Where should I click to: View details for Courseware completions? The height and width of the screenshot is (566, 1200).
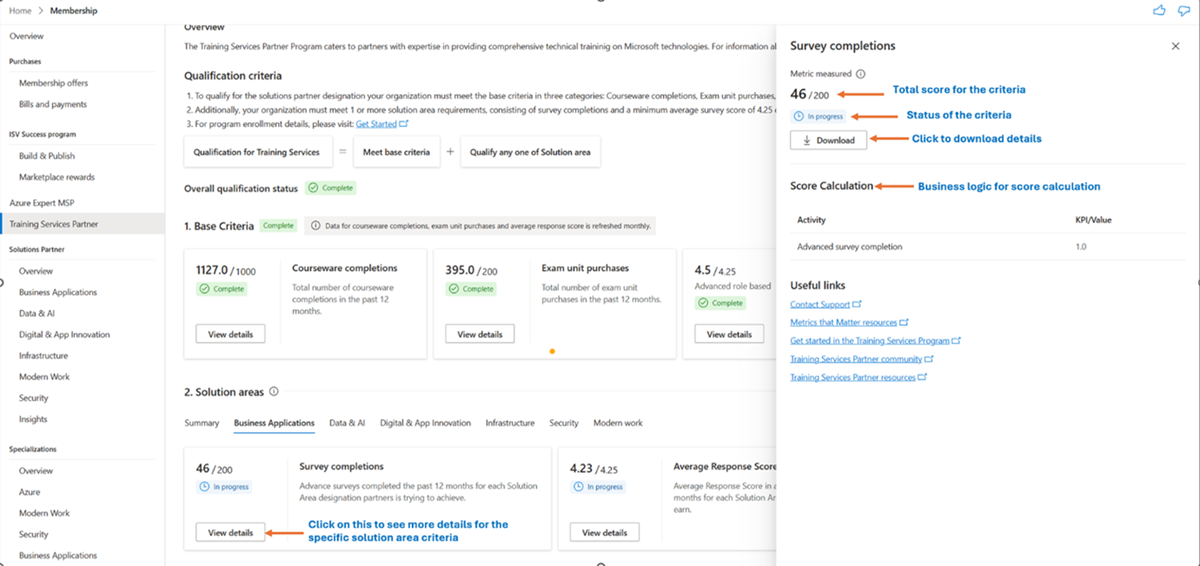pyautogui.click(x=230, y=334)
